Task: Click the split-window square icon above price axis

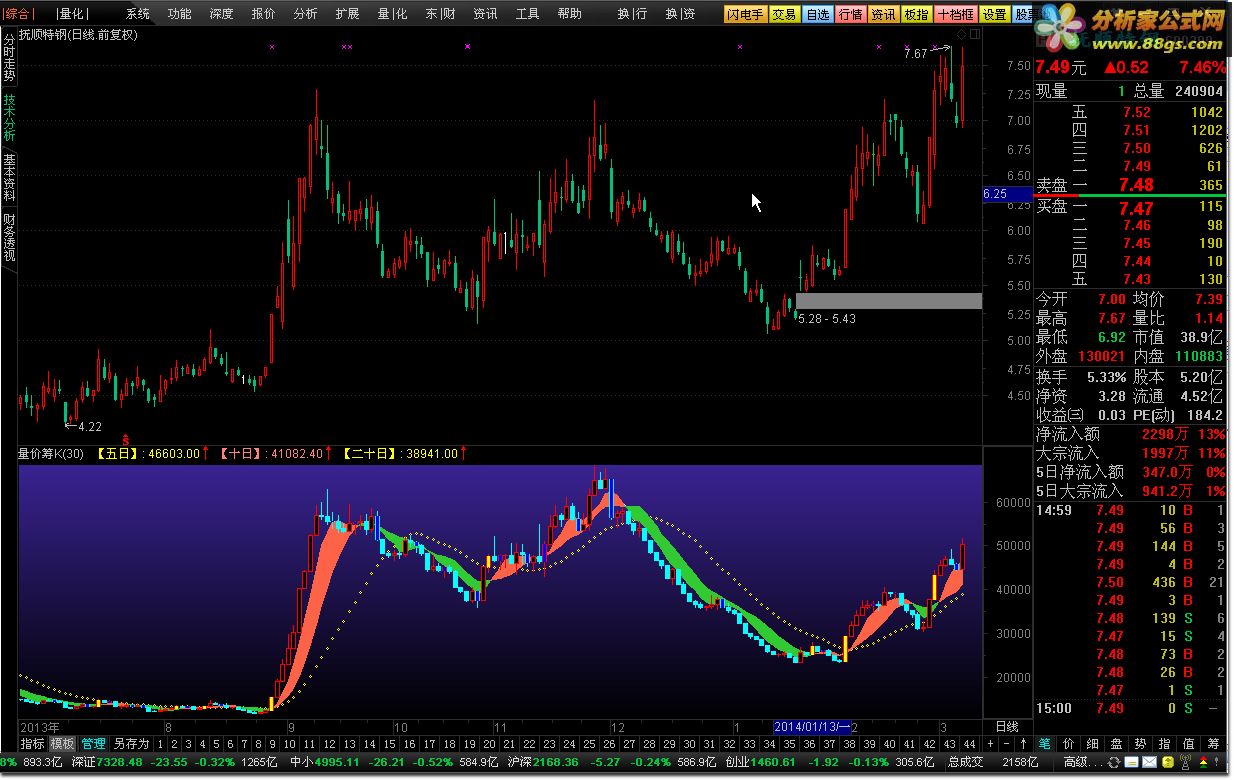Action: [975, 34]
